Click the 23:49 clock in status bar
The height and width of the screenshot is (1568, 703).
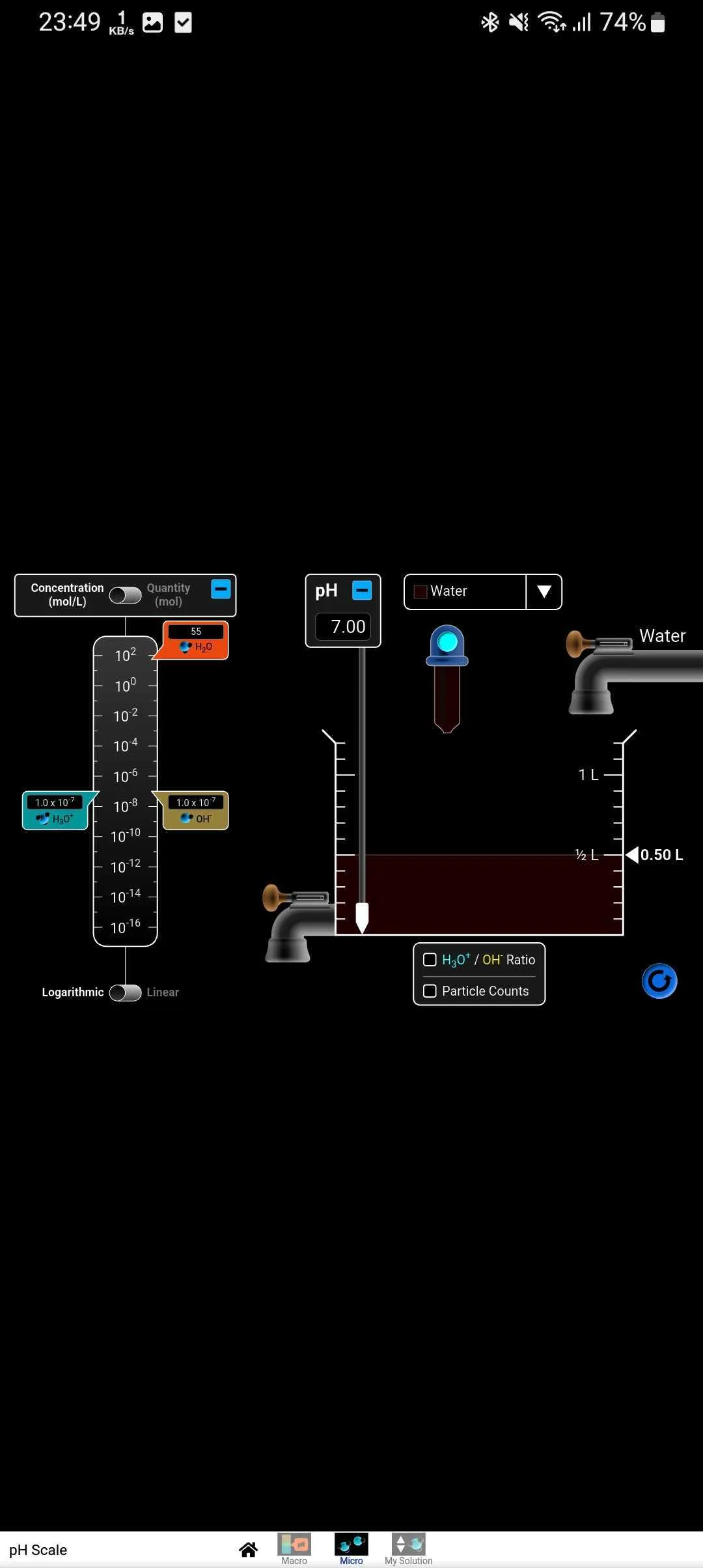(70, 23)
